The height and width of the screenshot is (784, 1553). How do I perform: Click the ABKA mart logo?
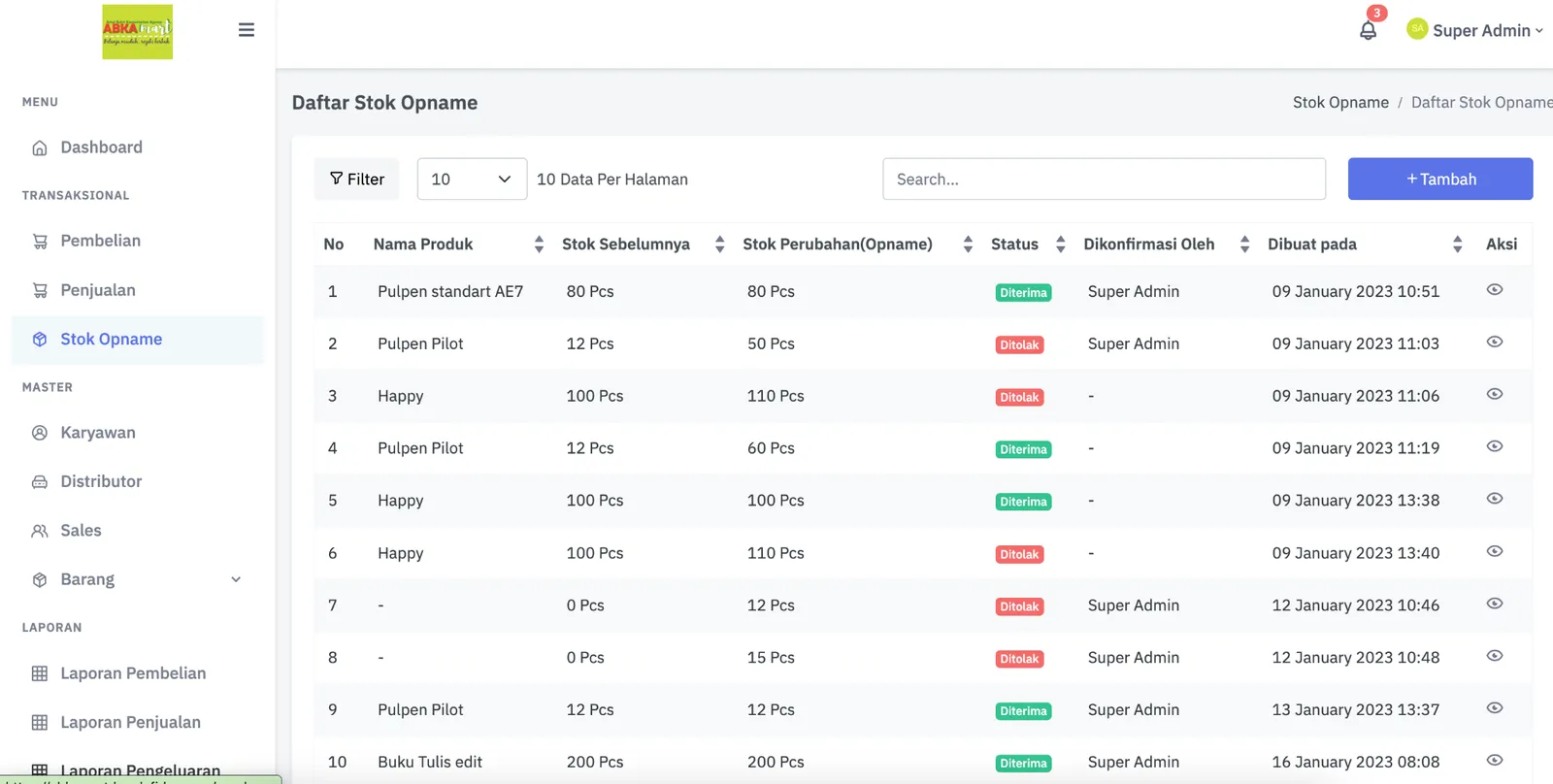(x=137, y=32)
